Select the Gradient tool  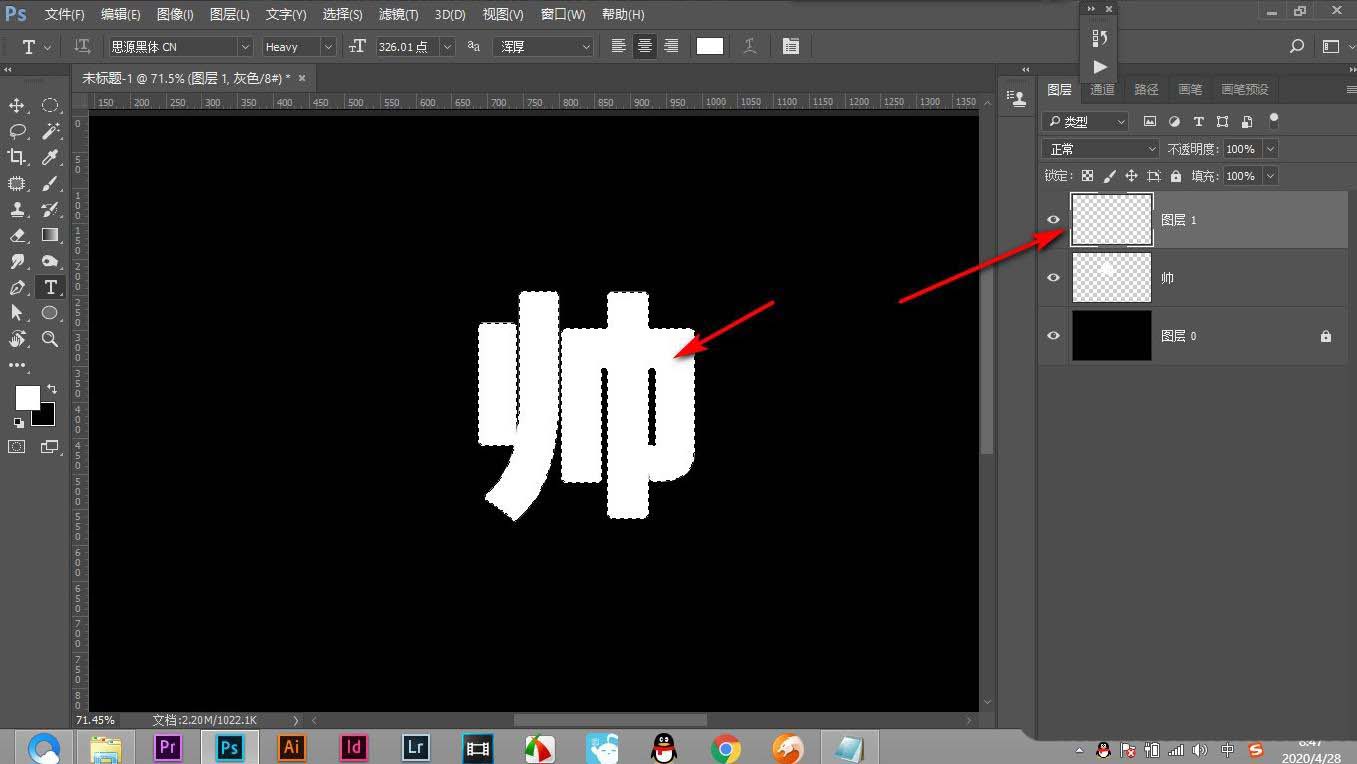coord(50,235)
